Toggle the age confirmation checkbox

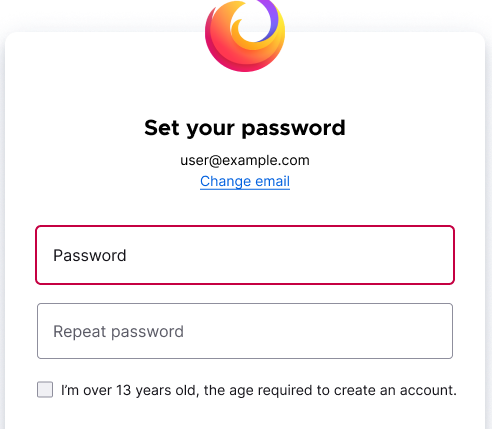(45, 390)
